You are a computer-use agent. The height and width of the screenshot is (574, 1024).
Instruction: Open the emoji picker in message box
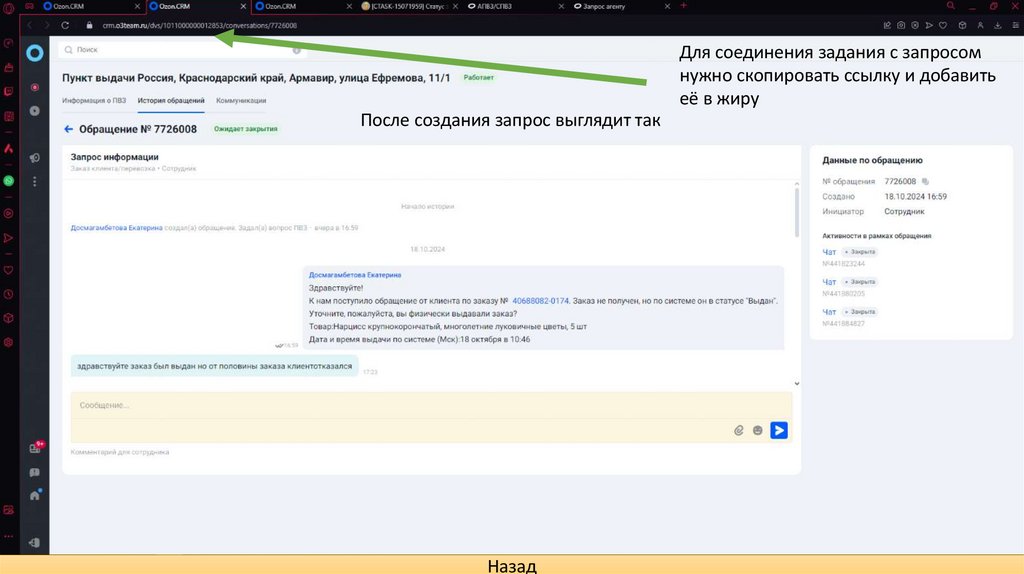click(758, 430)
